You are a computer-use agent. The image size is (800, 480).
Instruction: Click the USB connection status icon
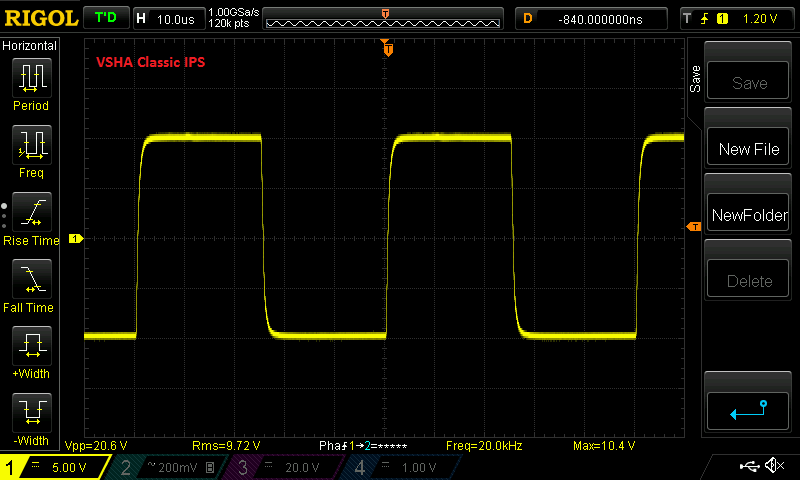pos(749,466)
